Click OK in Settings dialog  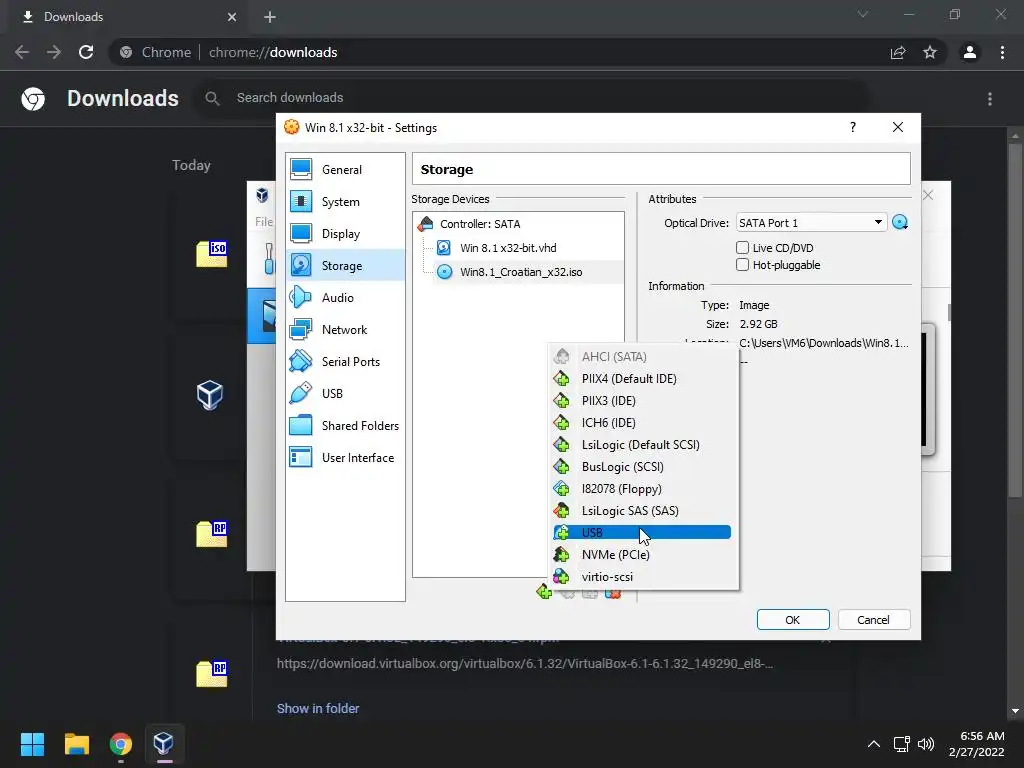[793, 620]
